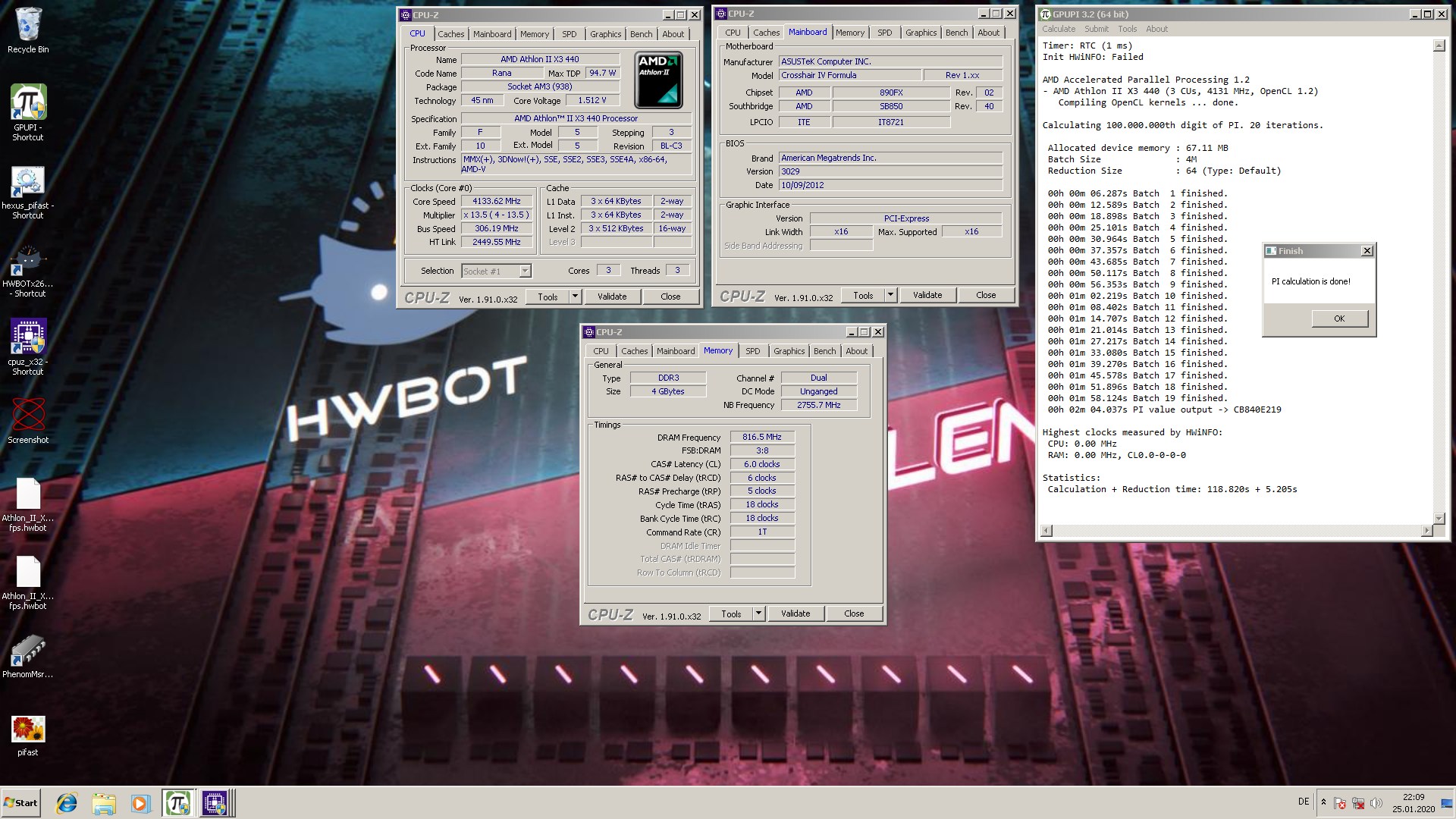Open the HWBOTx265 shortcut icon
Viewport: 1456px width, 819px height.
pos(28,271)
